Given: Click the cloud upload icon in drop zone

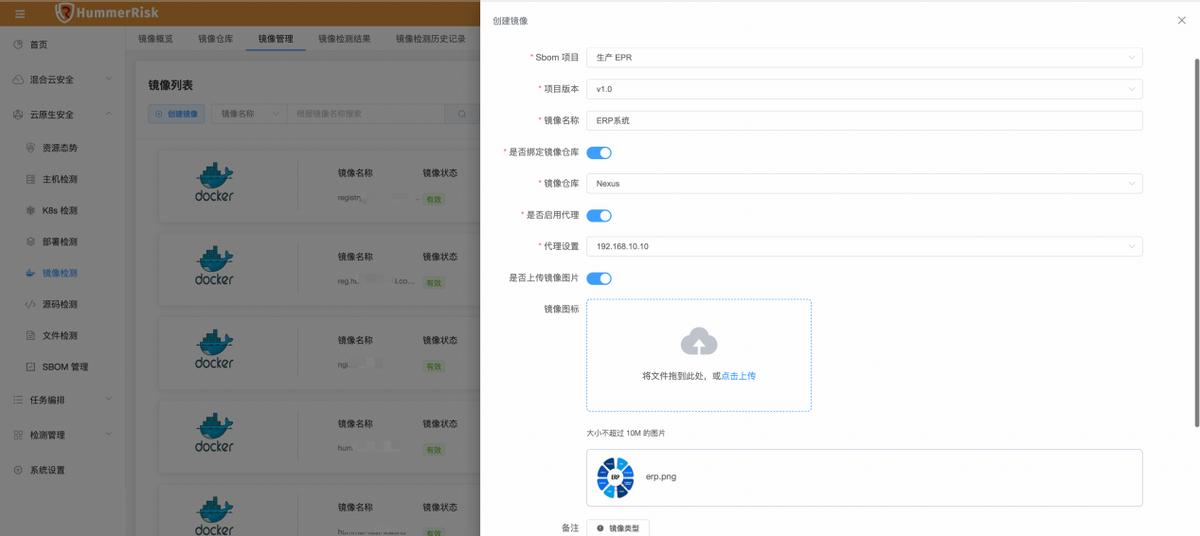Looking at the screenshot, I should (699, 342).
